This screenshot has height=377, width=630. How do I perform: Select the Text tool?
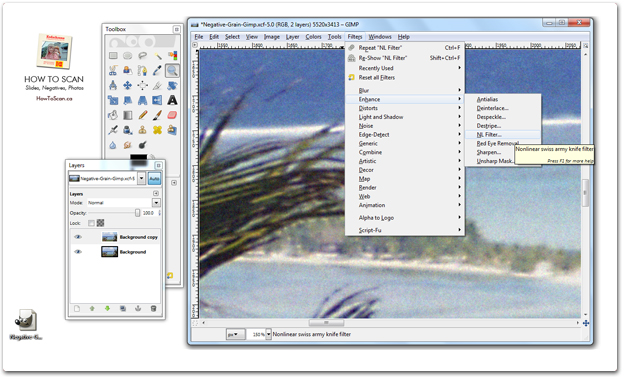coord(172,100)
